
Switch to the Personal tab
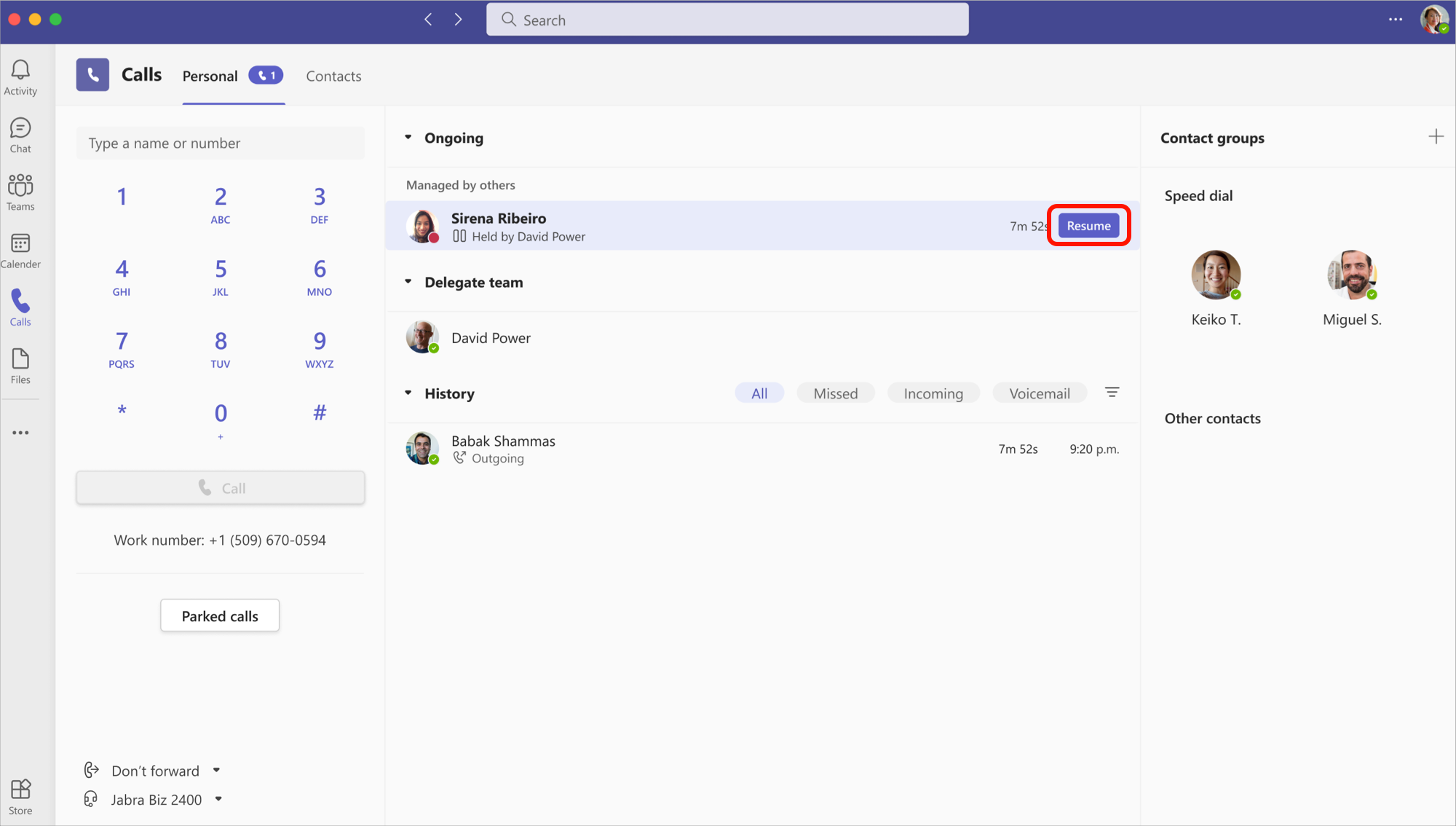coord(211,76)
